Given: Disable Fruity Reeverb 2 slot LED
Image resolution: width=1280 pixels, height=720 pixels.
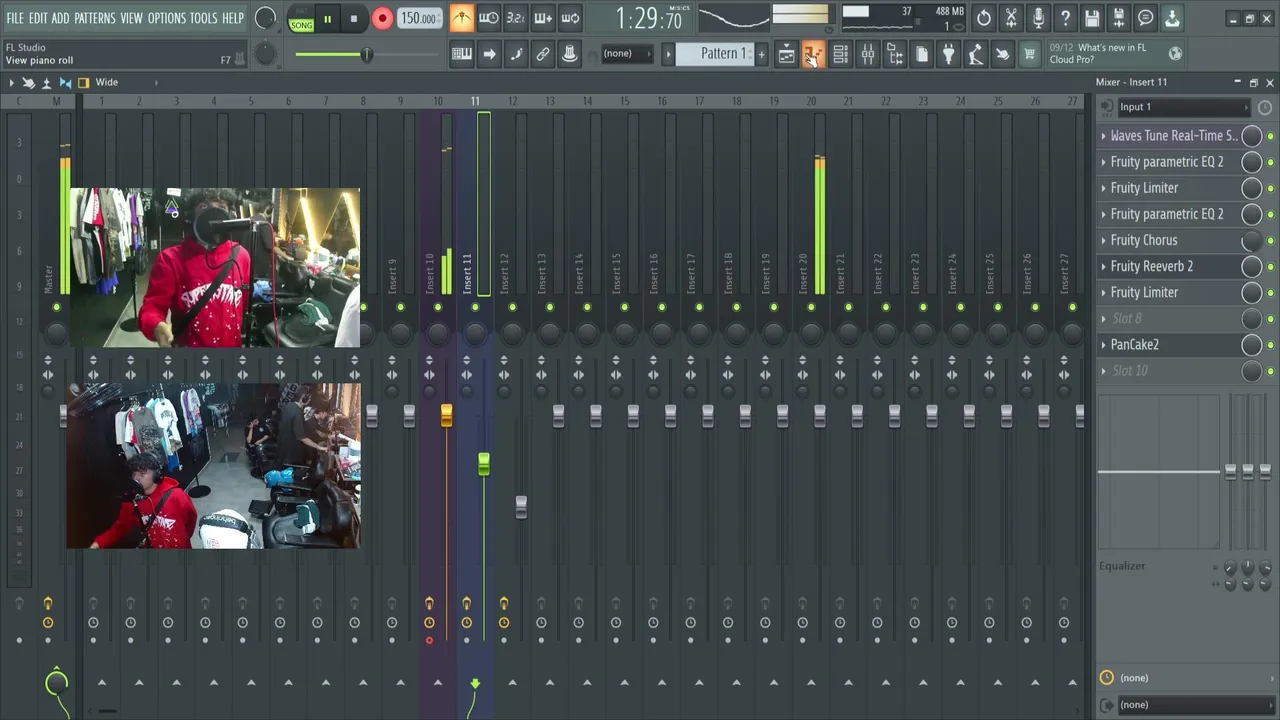Looking at the screenshot, I should tap(1271, 266).
